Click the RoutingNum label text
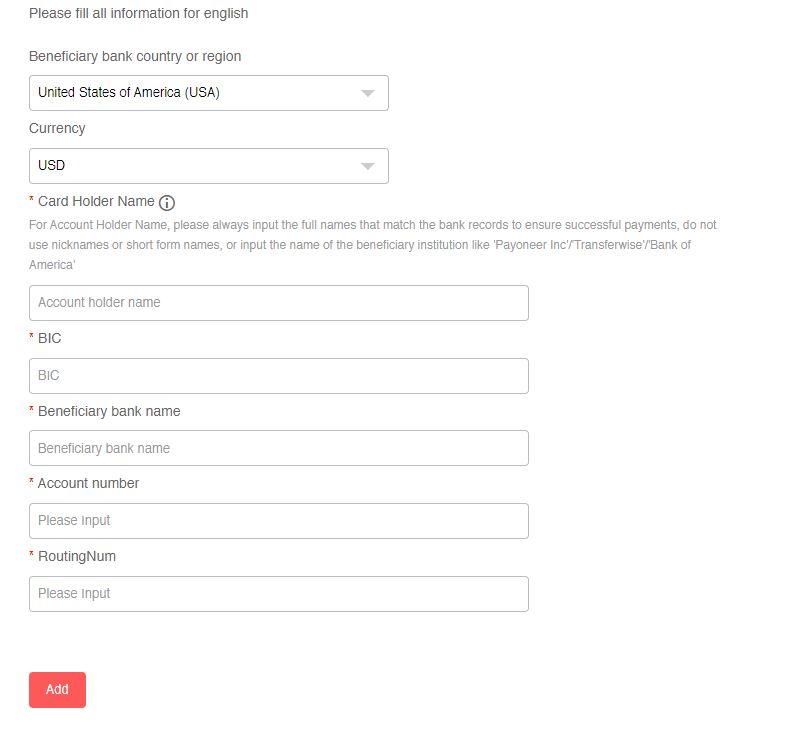Image resolution: width=793 pixels, height=733 pixels. (77, 556)
